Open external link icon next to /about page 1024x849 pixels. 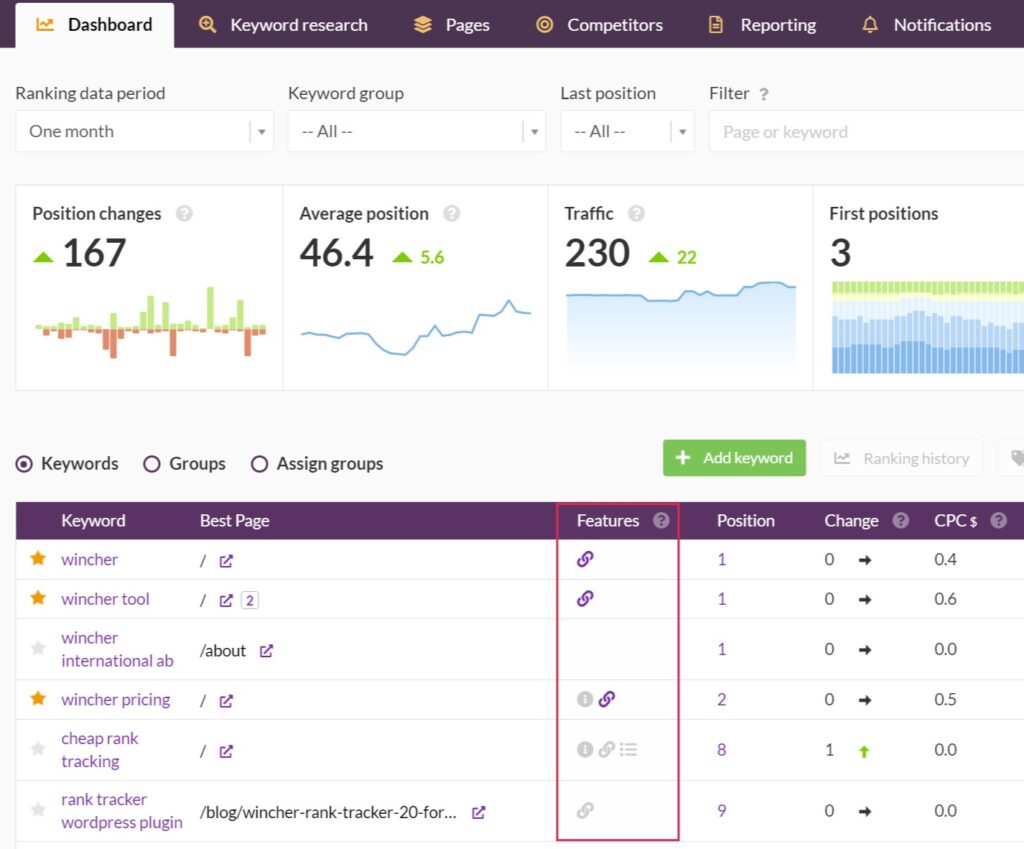click(266, 651)
